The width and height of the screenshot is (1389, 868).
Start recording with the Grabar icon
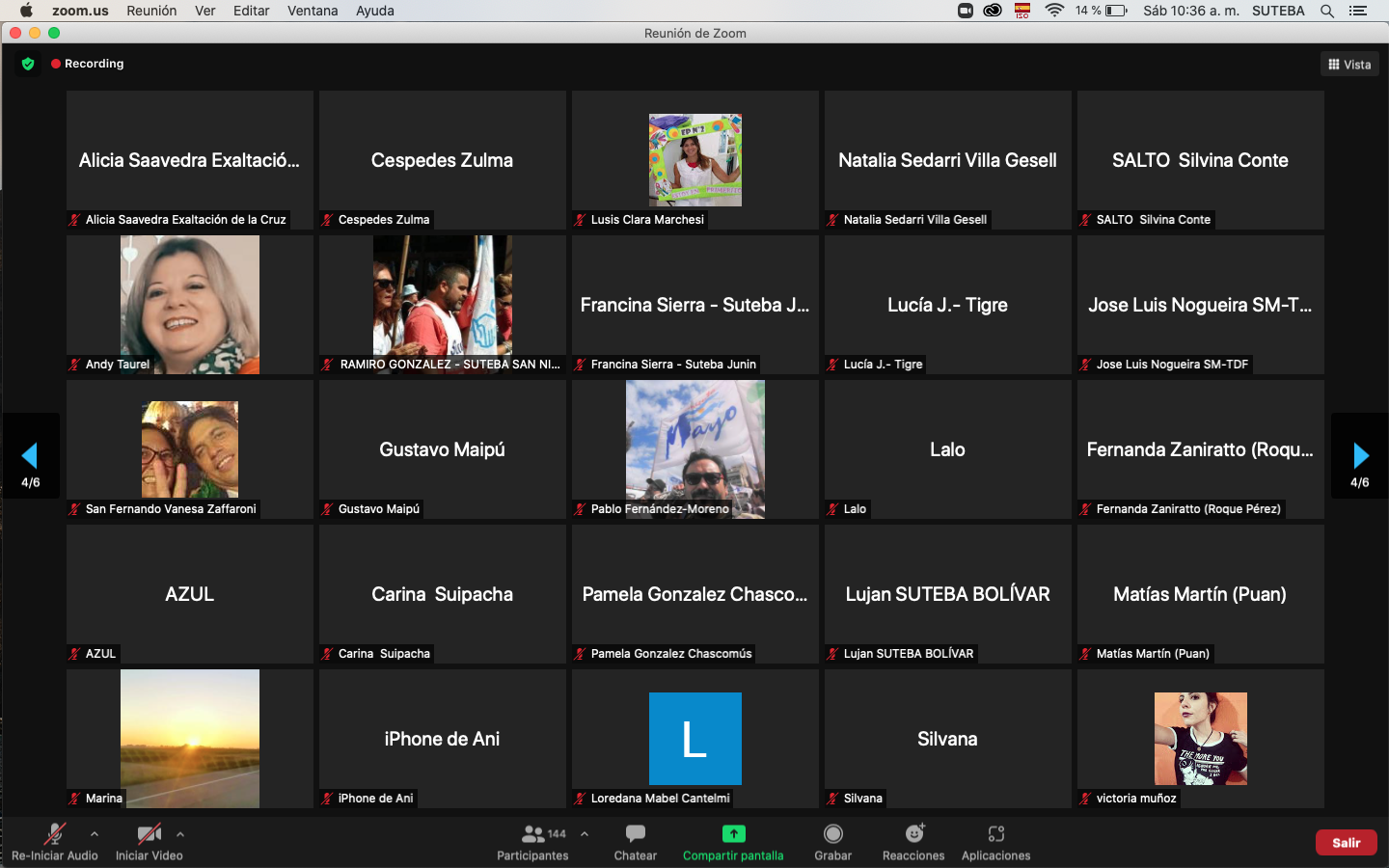click(832, 835)
